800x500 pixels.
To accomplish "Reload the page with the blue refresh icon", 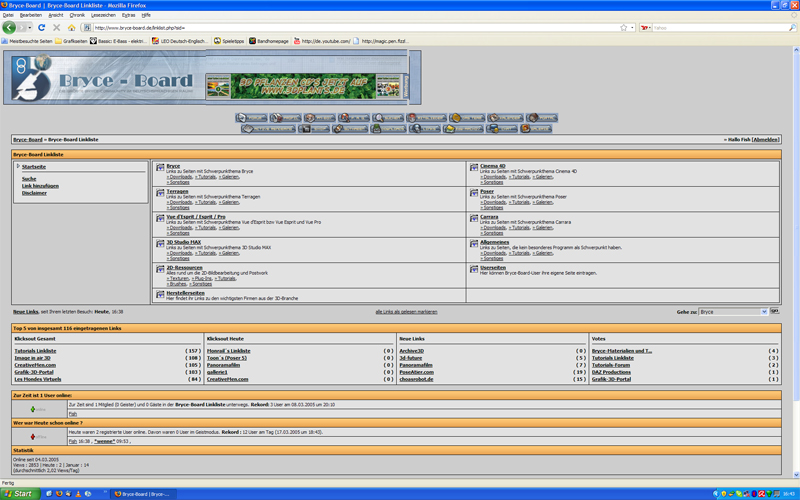I will point(42,28).
